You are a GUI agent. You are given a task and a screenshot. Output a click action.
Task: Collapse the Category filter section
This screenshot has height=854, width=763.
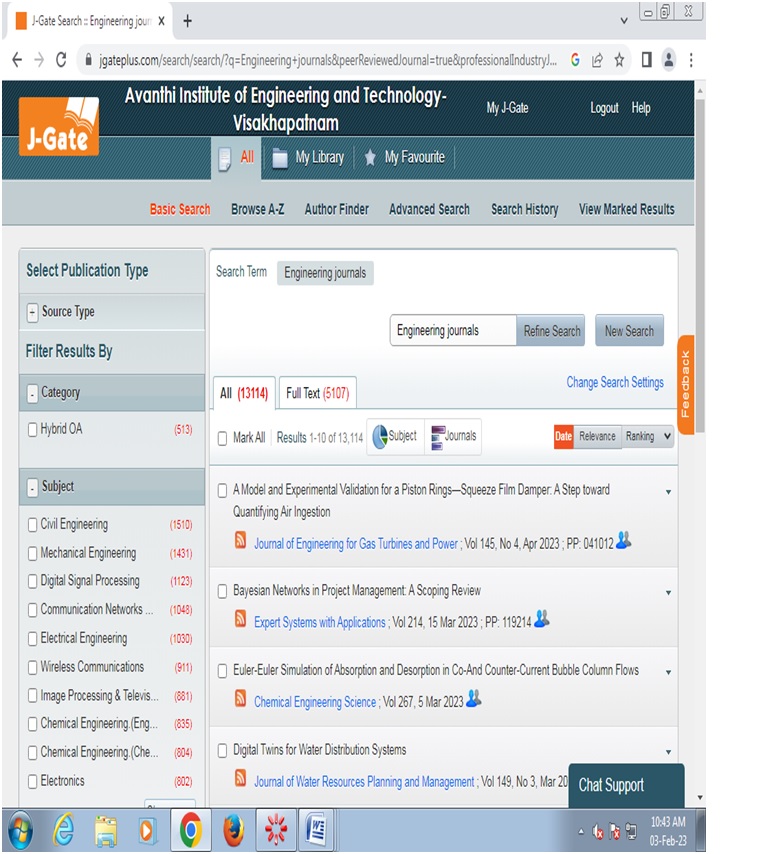(x=33, y=393)
